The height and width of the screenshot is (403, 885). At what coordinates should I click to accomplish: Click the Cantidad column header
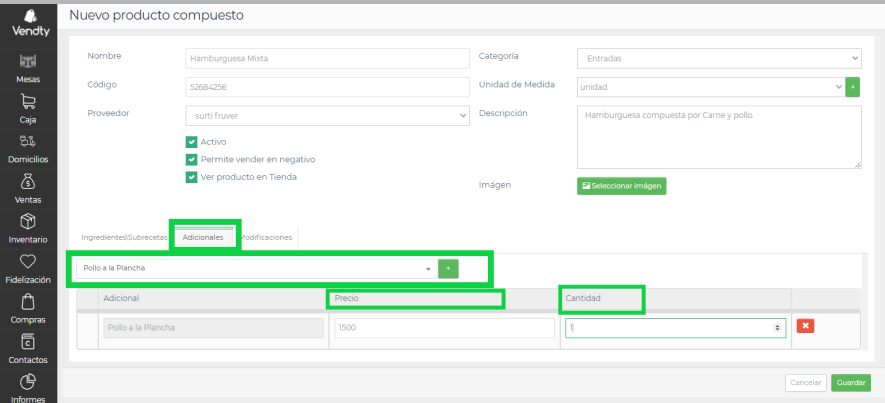(583, 299)
